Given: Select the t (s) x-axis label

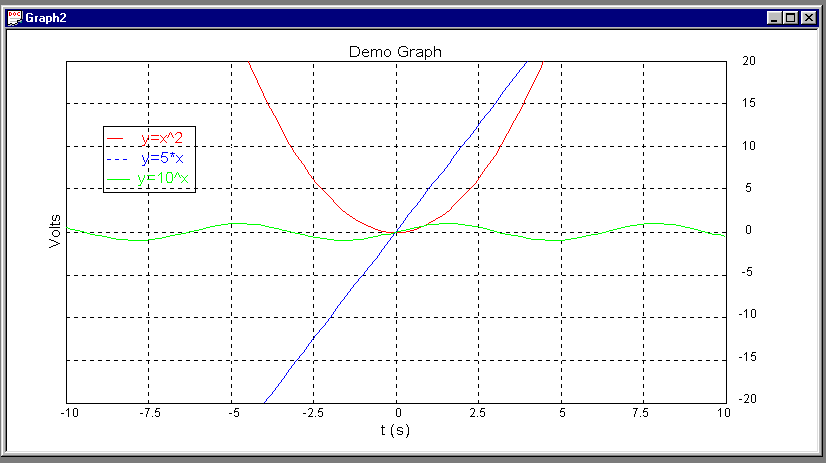Looking at the screenshot, I should tap(395, 430).
